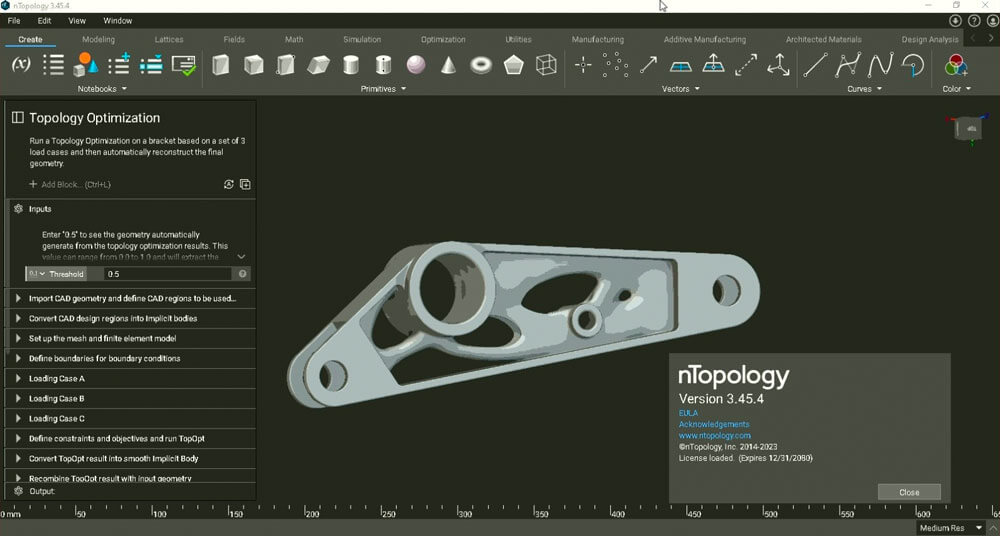Insert the Box primitive
1000x536 pixels.
[221, 65]
